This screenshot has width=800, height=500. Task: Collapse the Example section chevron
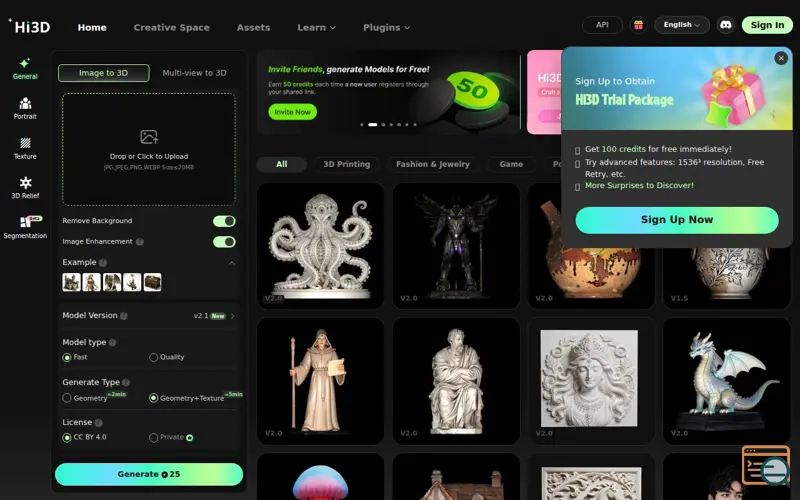(x=232, y=263)
